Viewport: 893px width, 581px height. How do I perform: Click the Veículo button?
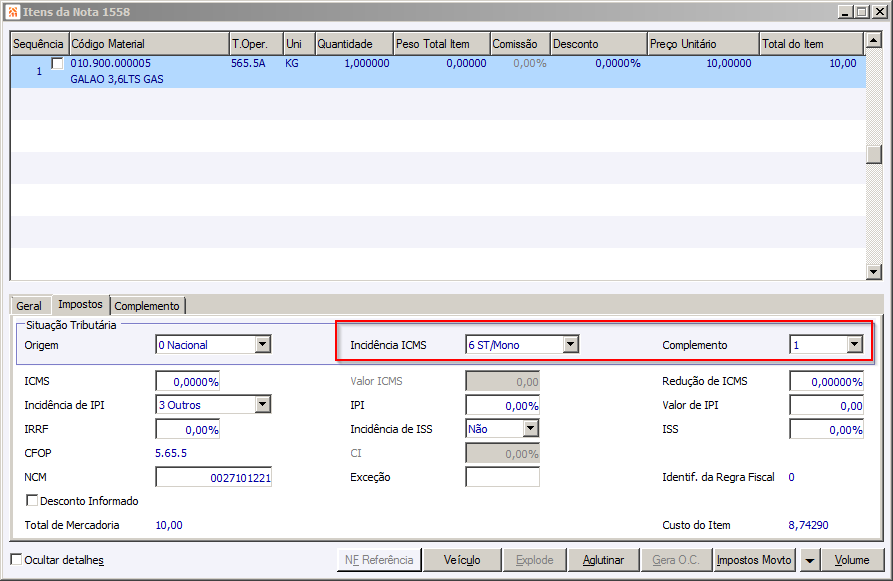pos(462,560)
